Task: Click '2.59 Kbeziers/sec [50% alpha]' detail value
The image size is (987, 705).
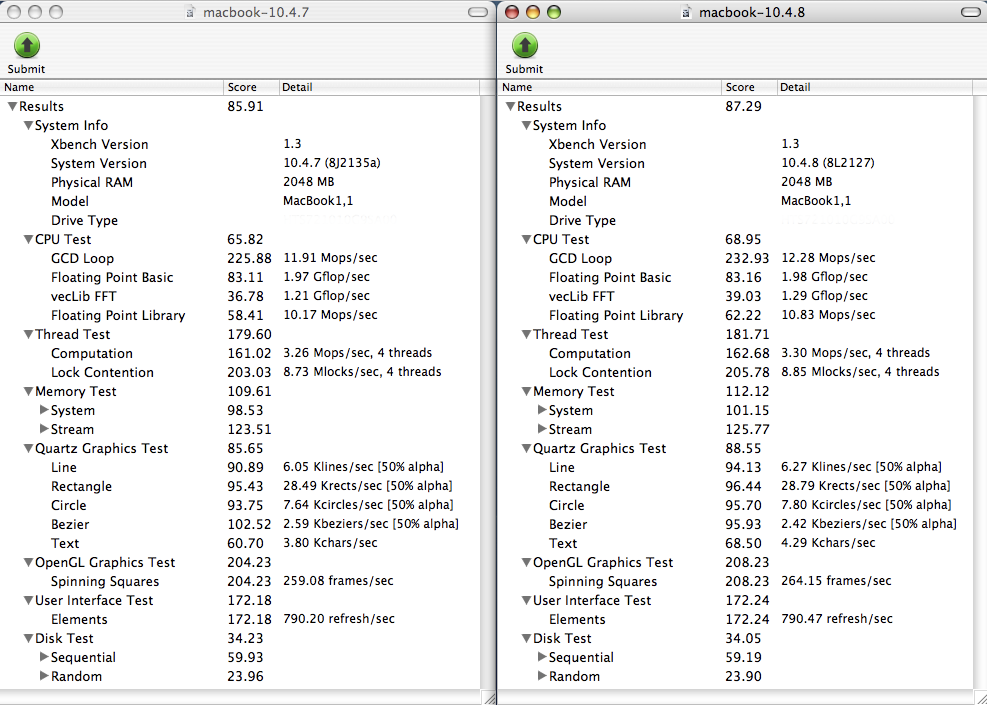Action: pos(371,524)
